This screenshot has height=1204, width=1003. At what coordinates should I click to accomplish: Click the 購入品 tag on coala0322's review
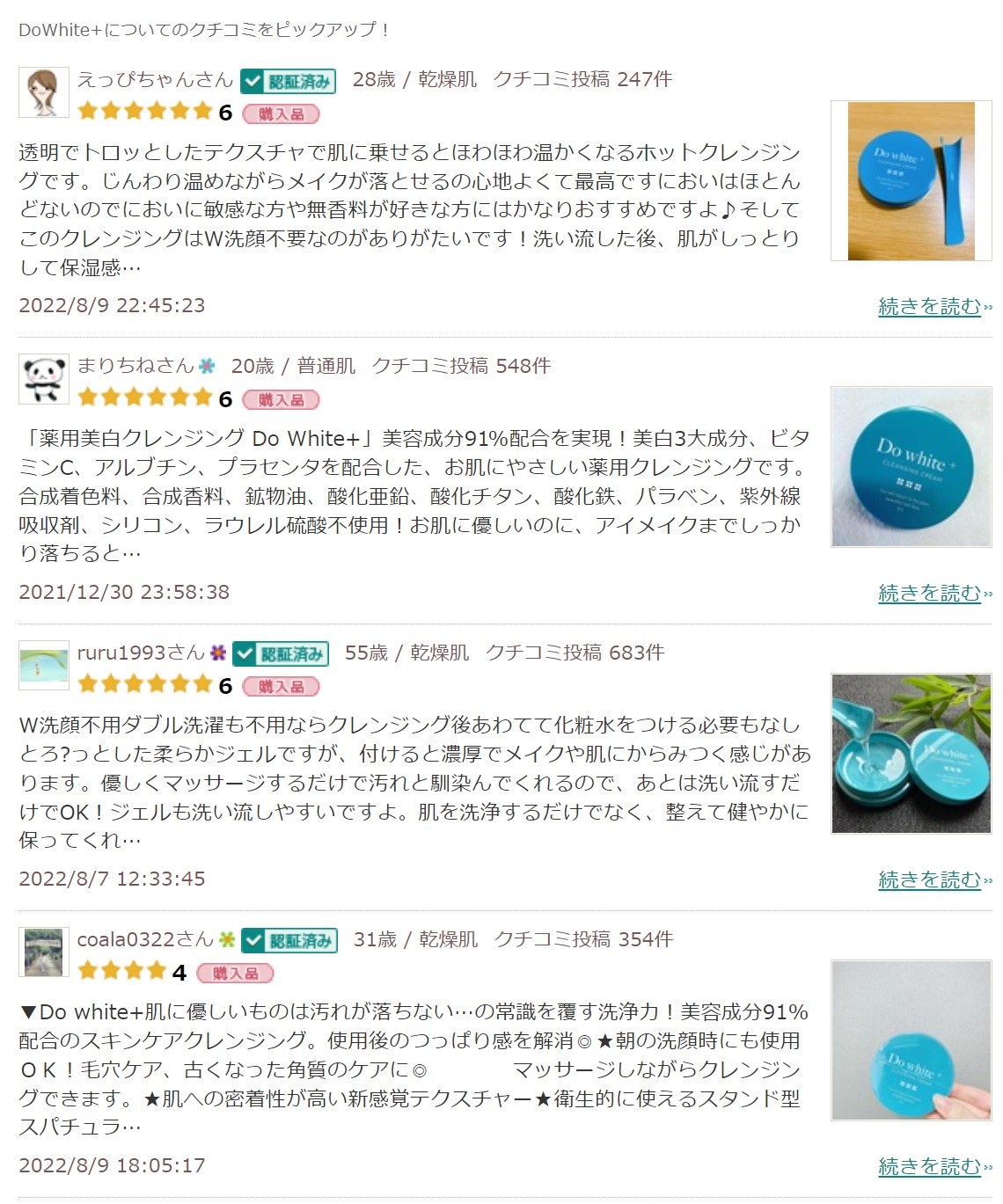235,974
